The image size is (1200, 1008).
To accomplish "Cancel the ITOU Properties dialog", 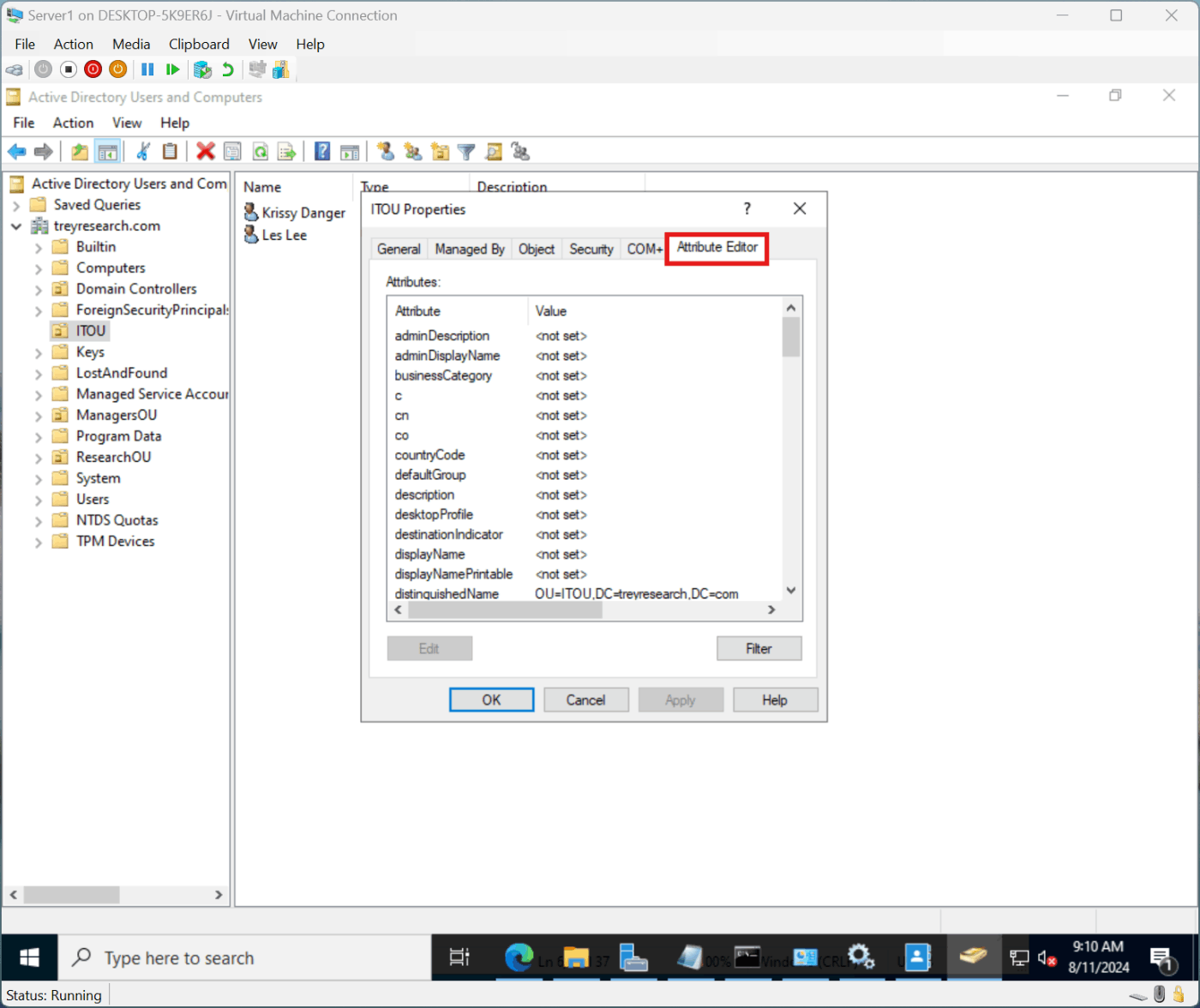I will pos(585,700).
